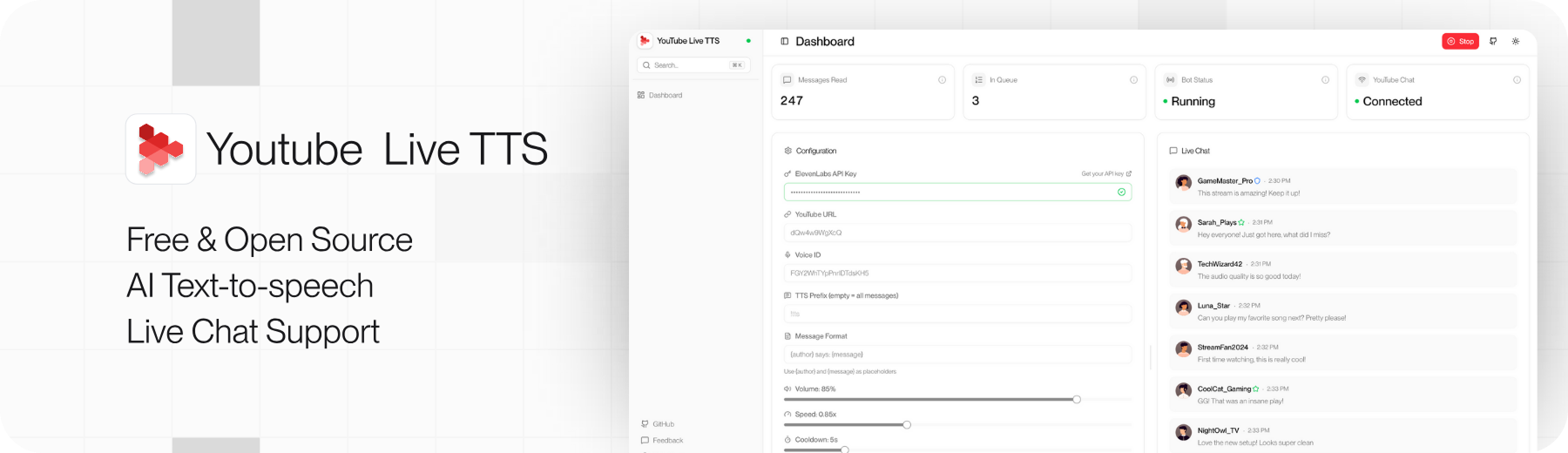Click the YouTube Chat wifi icon
This screenshot has height=453, width=1568.
1362,79
